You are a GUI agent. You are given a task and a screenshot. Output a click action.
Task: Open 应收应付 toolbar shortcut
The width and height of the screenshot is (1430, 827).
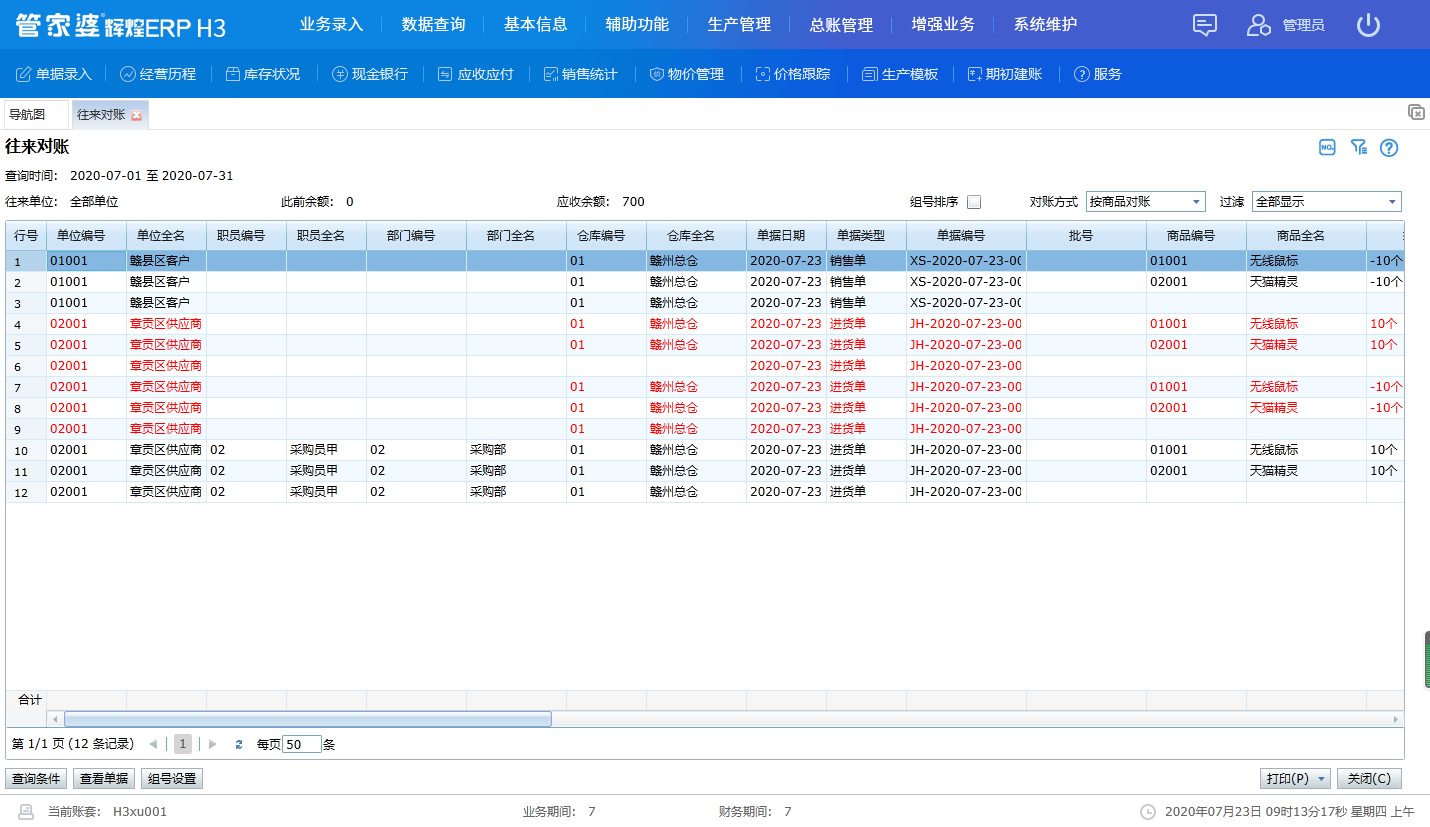(476, 74)
